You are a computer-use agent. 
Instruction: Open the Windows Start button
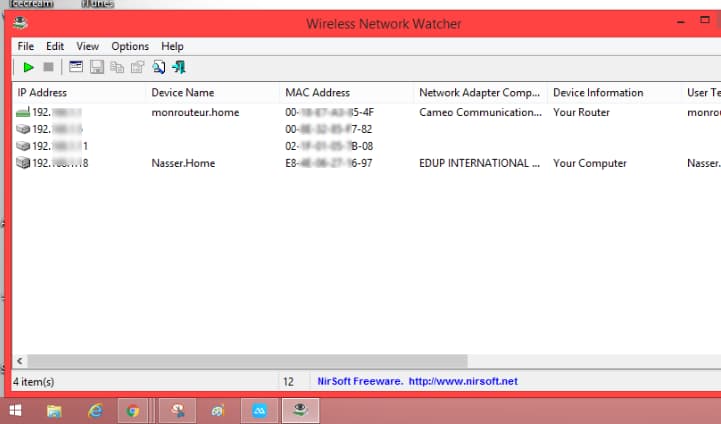pyautogui.click(x=15, y=410)
